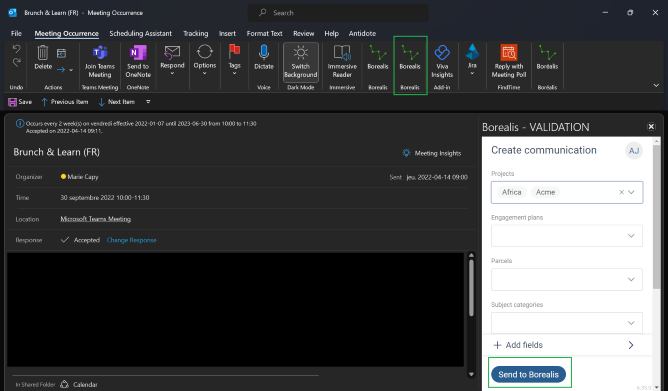Click the Undo arrow icon

click(16, 49)
